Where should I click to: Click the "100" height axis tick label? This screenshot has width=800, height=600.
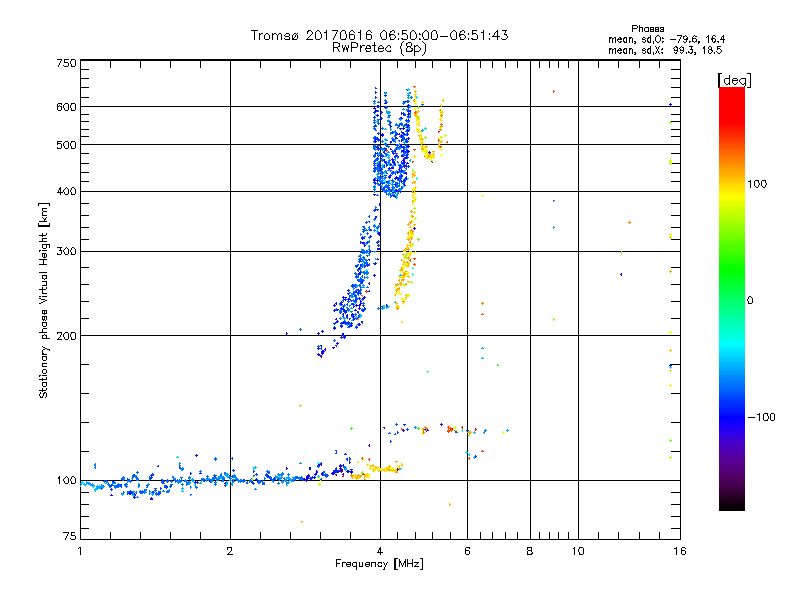(x=66, y=481)
